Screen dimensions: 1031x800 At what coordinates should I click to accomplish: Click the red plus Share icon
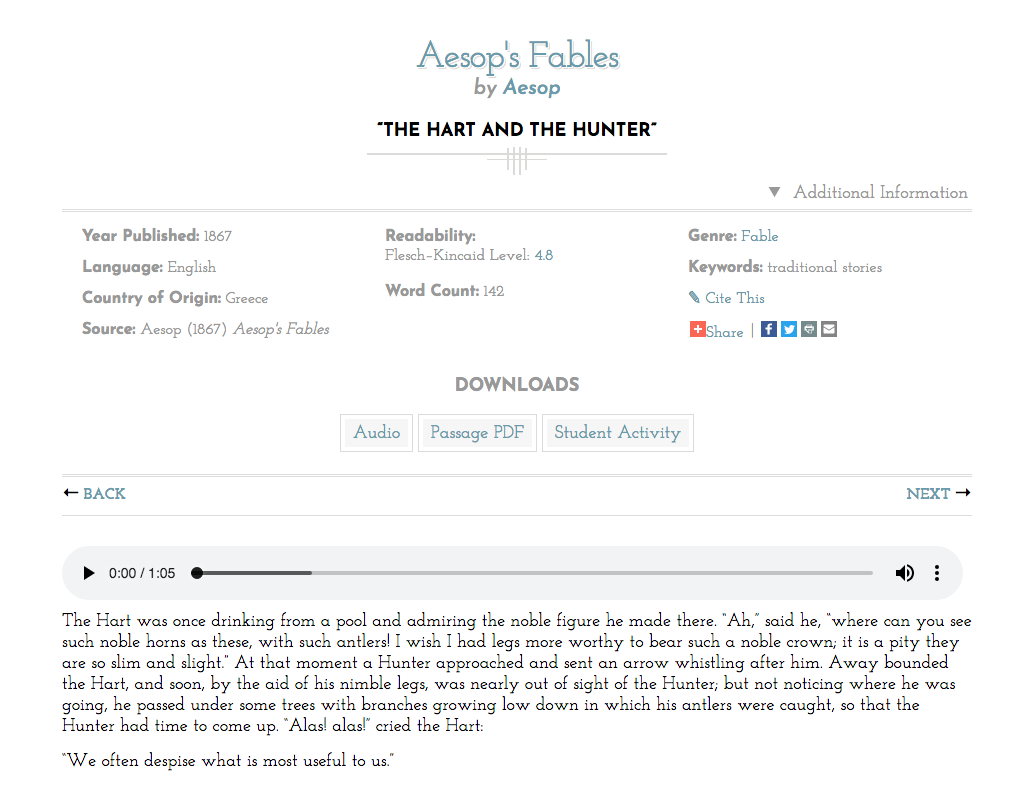697,329
